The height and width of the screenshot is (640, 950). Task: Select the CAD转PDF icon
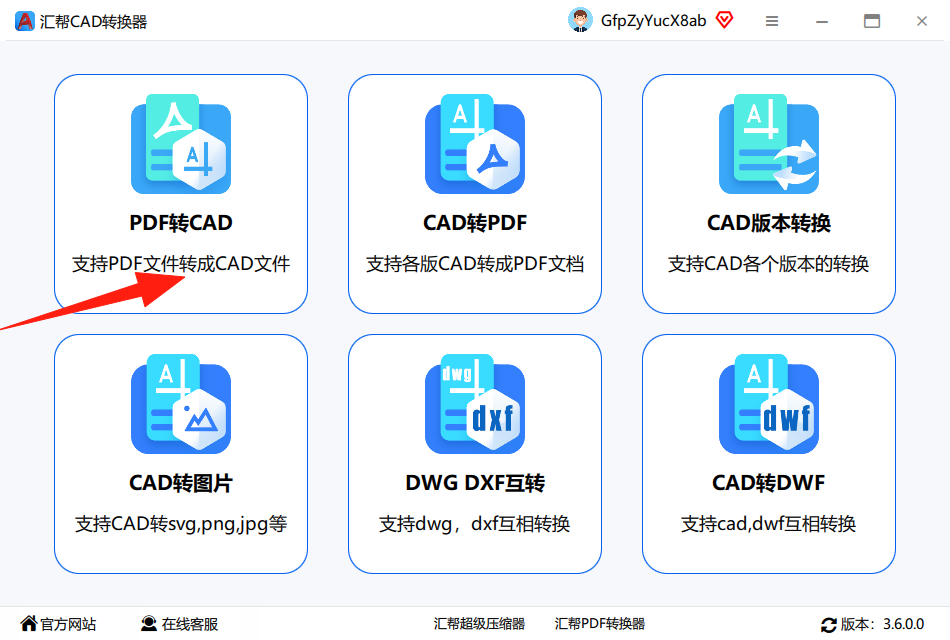click(475, 144)
